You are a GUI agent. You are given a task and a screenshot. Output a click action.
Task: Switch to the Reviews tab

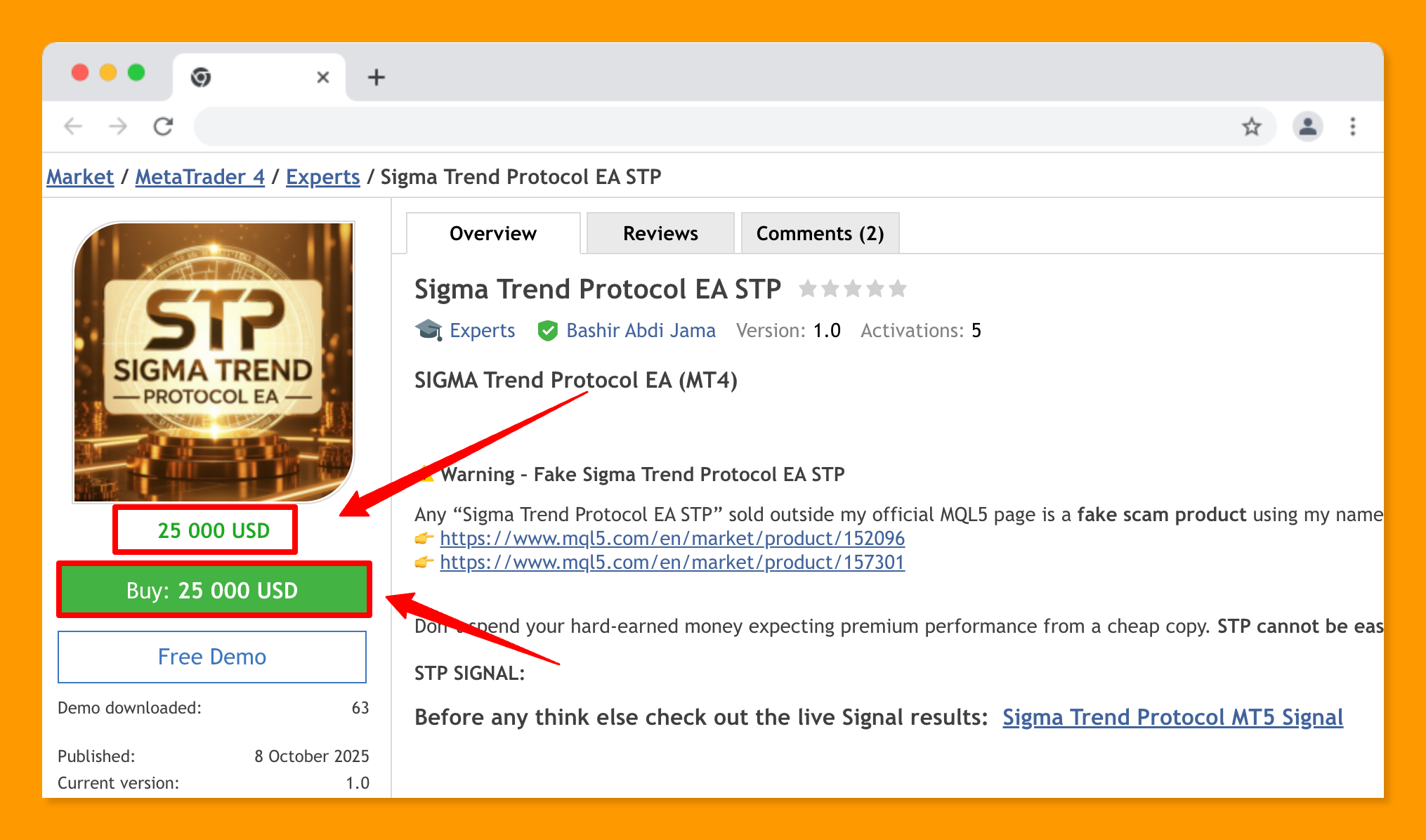tap(660, 233)
